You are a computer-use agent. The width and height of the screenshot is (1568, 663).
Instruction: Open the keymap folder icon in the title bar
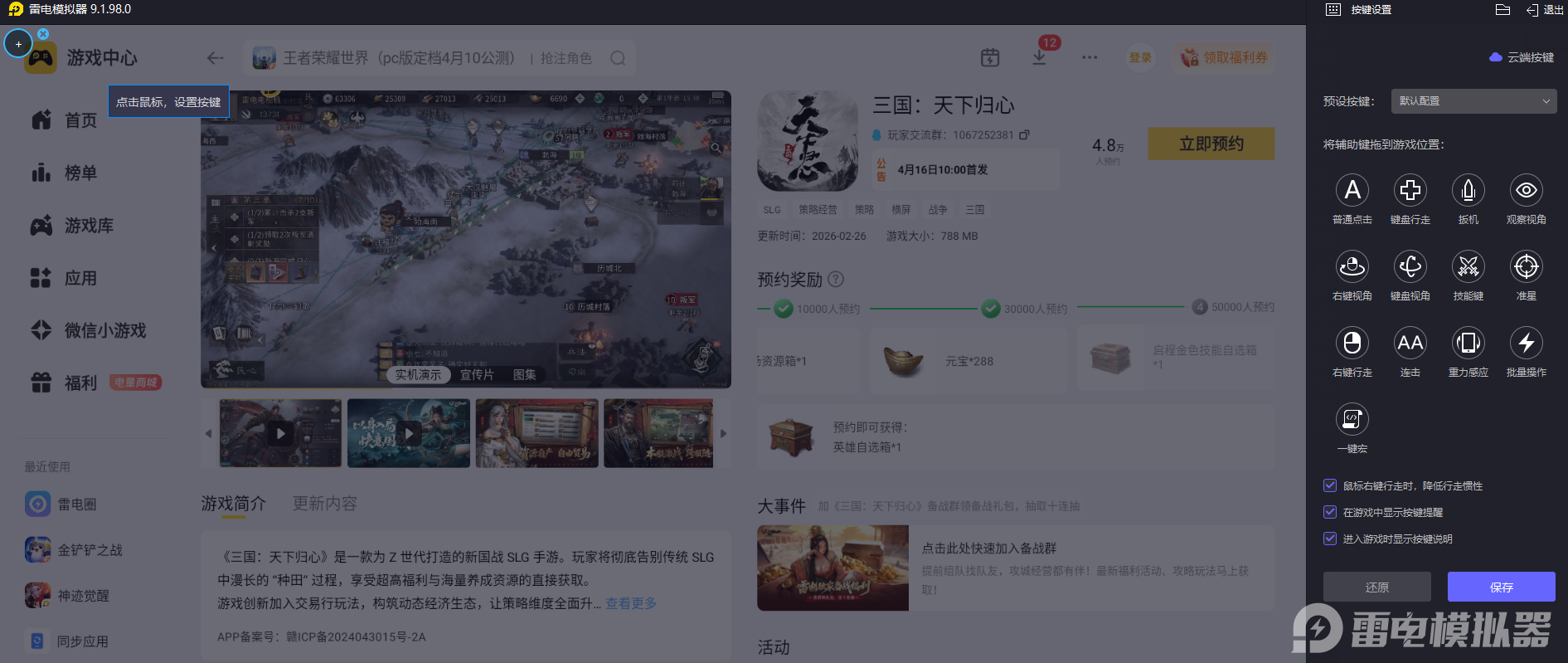tap(1502, 10)
